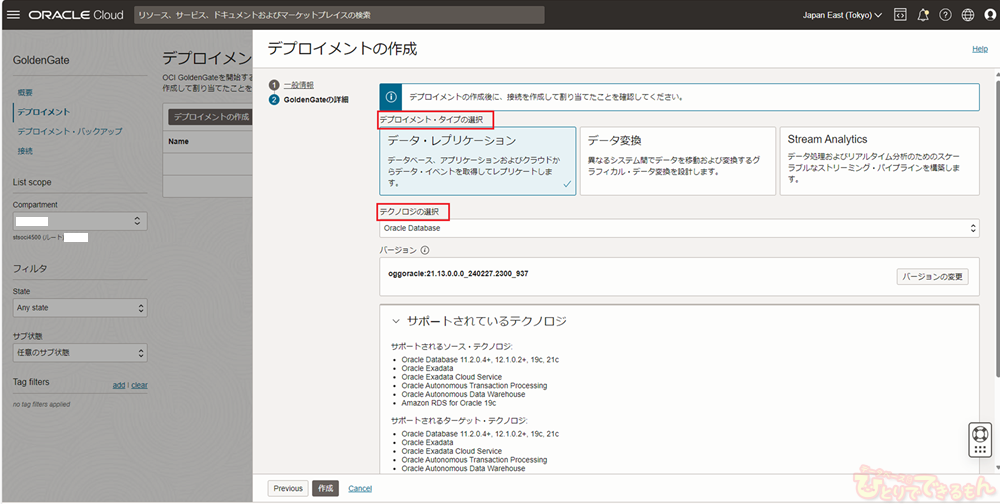
Task: Open Cloud Shell developer tools icon
Action: (900, 15)
